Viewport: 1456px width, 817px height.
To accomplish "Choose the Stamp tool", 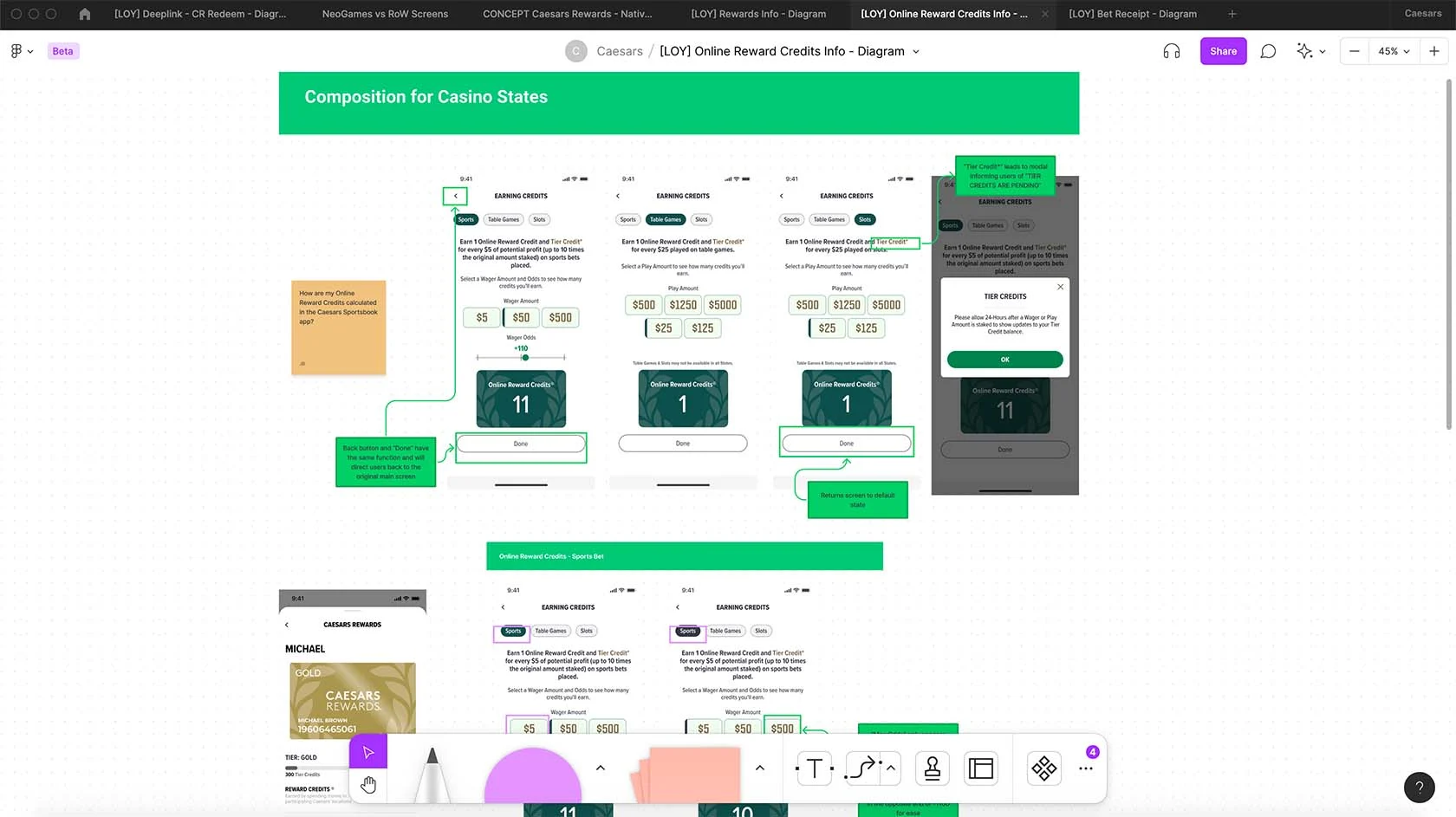I will (933, 768).
